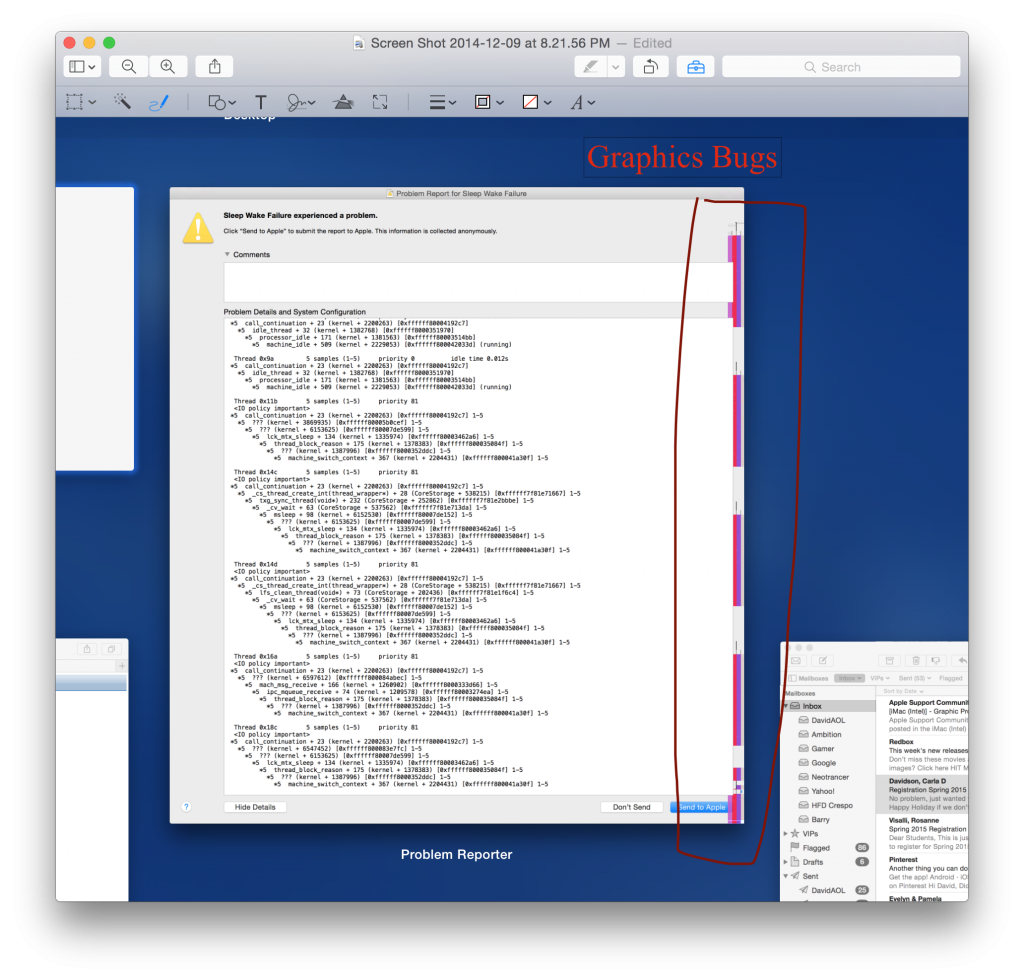This screenshot has width=1024, height=980.
Task: Select the Instant Alpha wand tool
Action: click(122, 102)
